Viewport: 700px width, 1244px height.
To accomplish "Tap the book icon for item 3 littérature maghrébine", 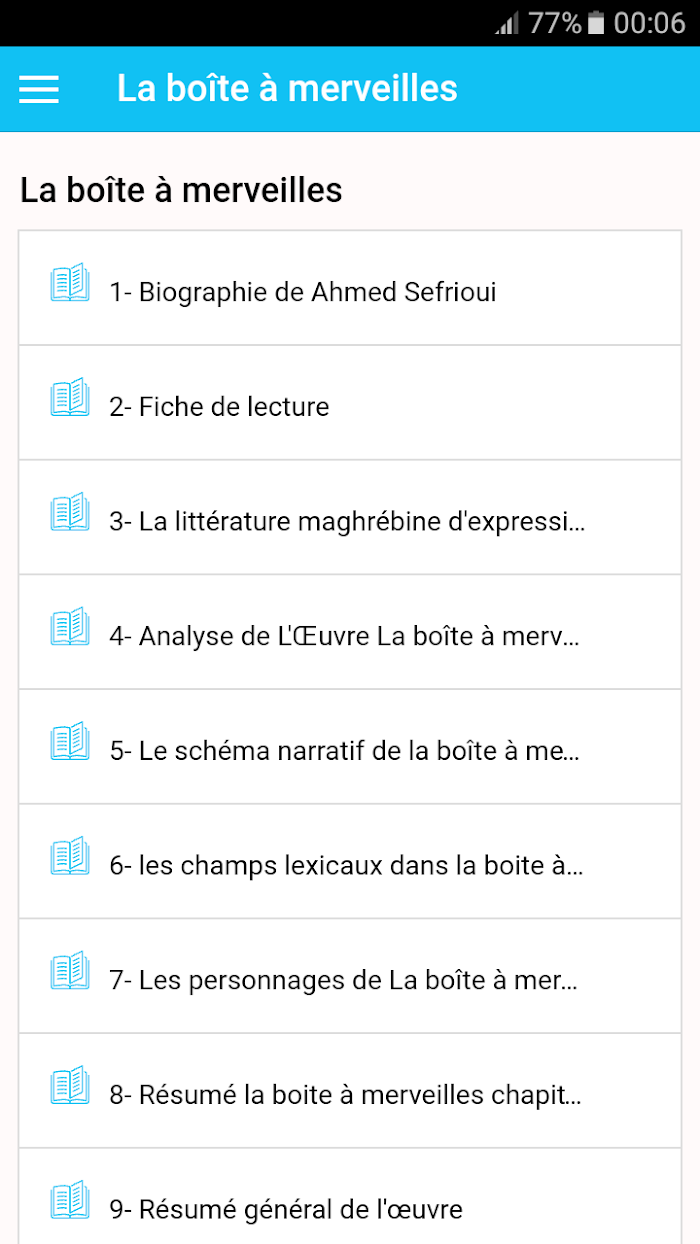I will tap(70, 512).
